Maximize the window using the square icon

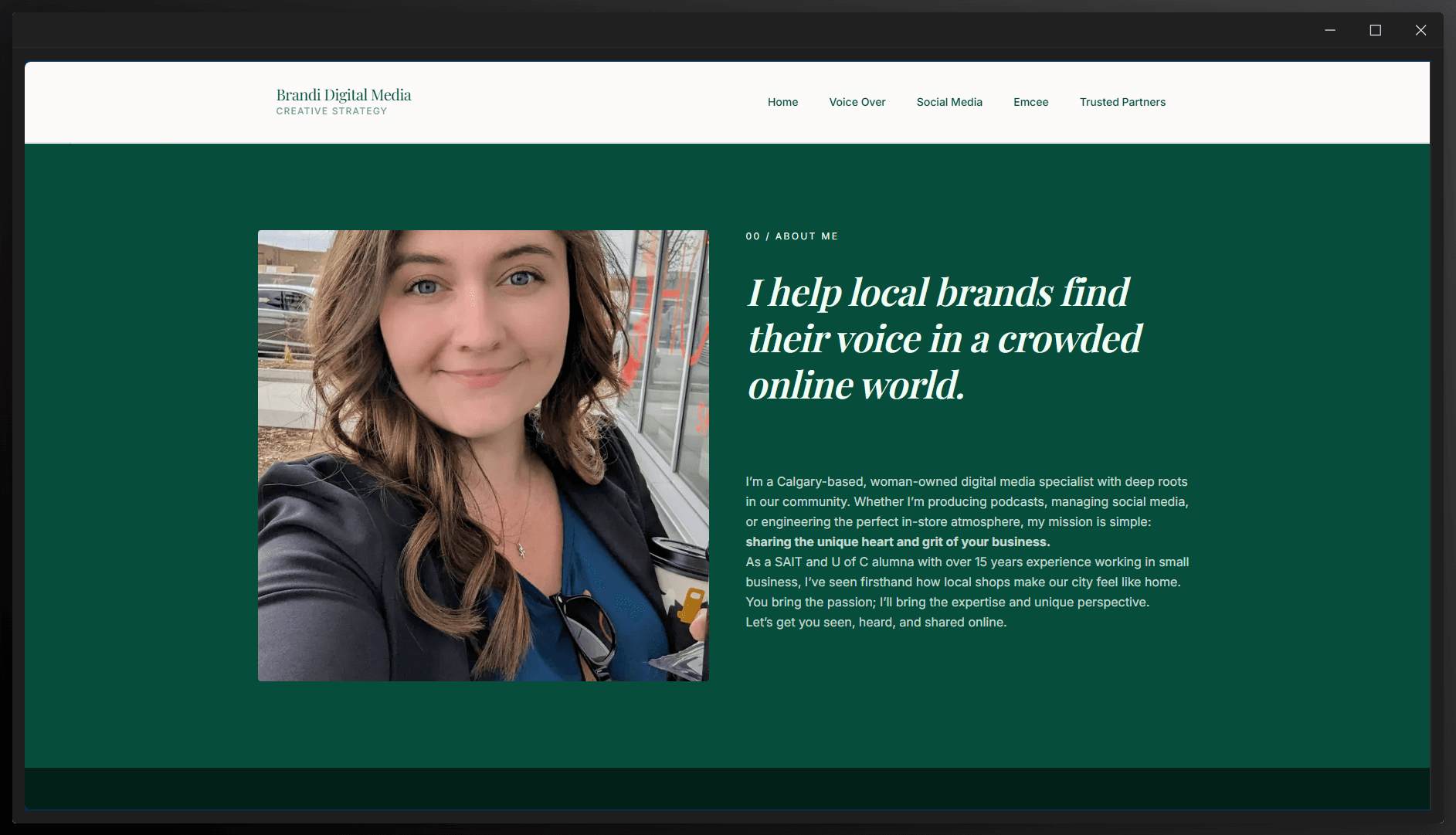(x=1375, y=30)
